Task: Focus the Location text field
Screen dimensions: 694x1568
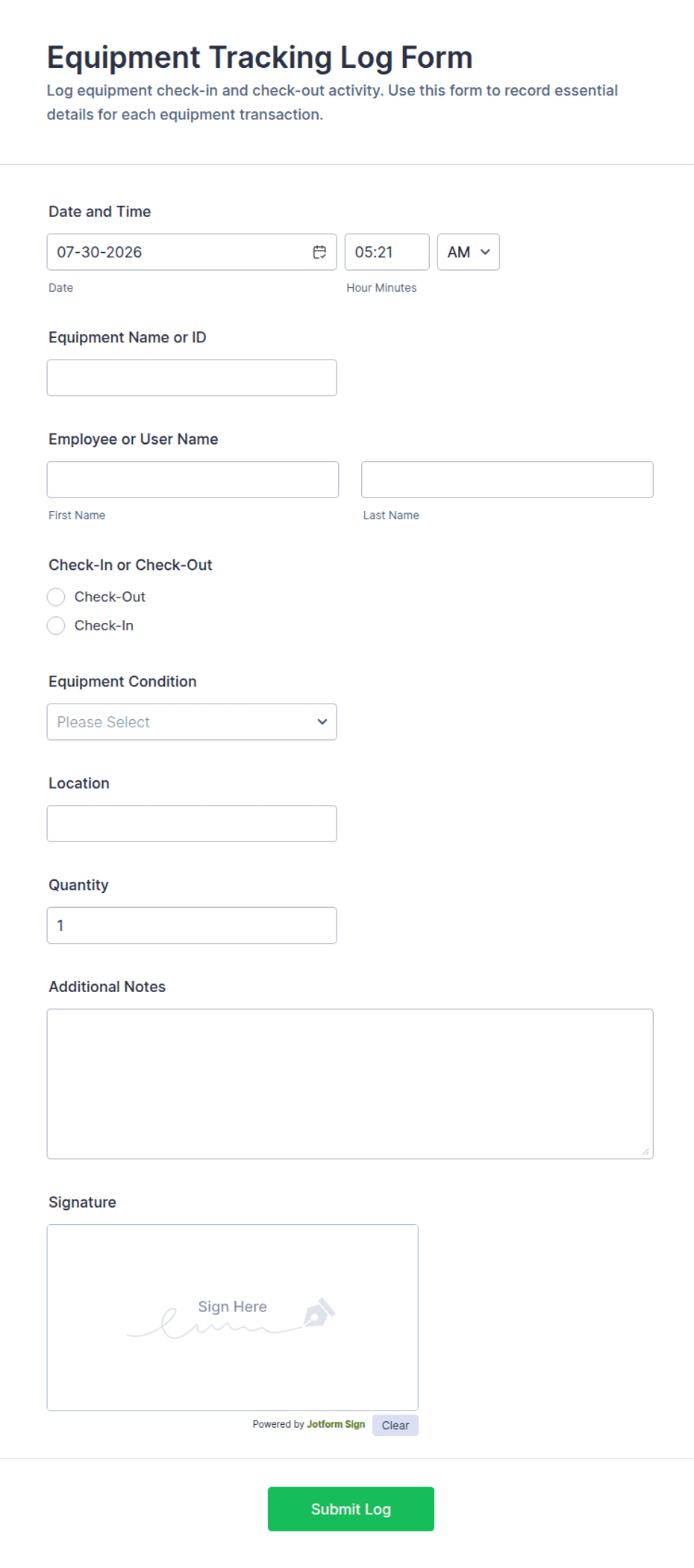Action: click(192, 824)
